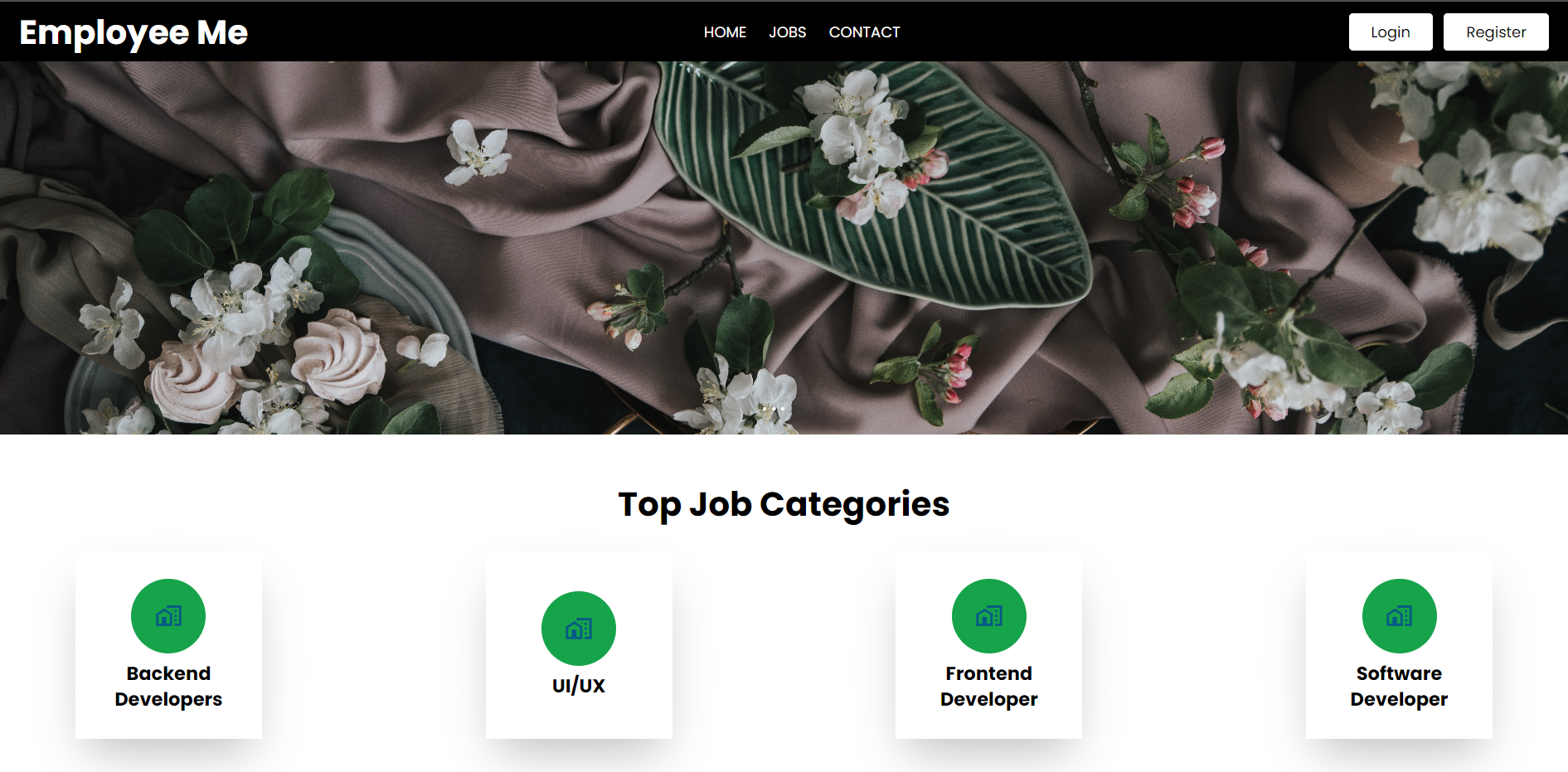Click the Register button
The image size is (1568, 772).
click(x=1496, y=32)
